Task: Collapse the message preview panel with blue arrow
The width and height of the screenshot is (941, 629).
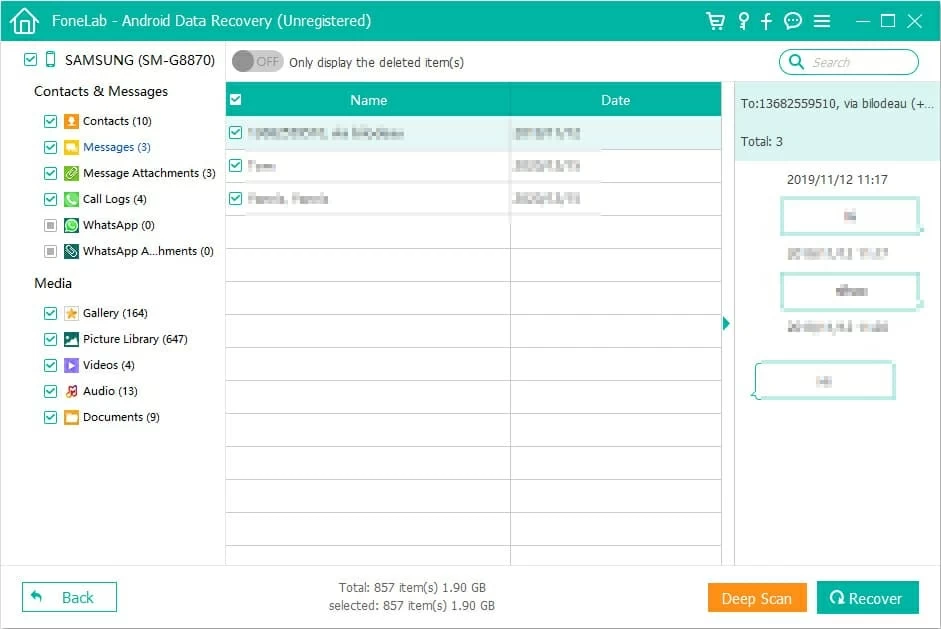Action: (726, 324)
